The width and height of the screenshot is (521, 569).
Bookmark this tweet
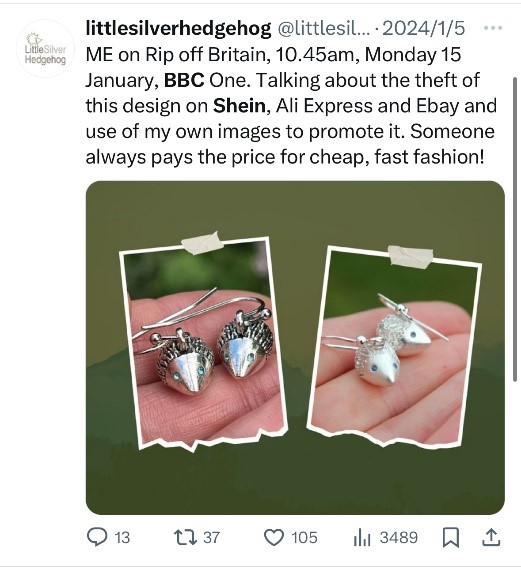point(451,537)
